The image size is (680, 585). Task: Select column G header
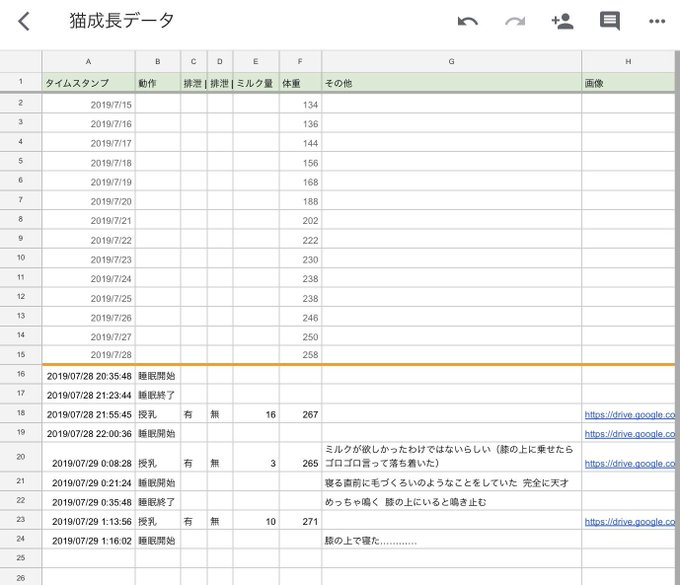[x=451, y=62]
